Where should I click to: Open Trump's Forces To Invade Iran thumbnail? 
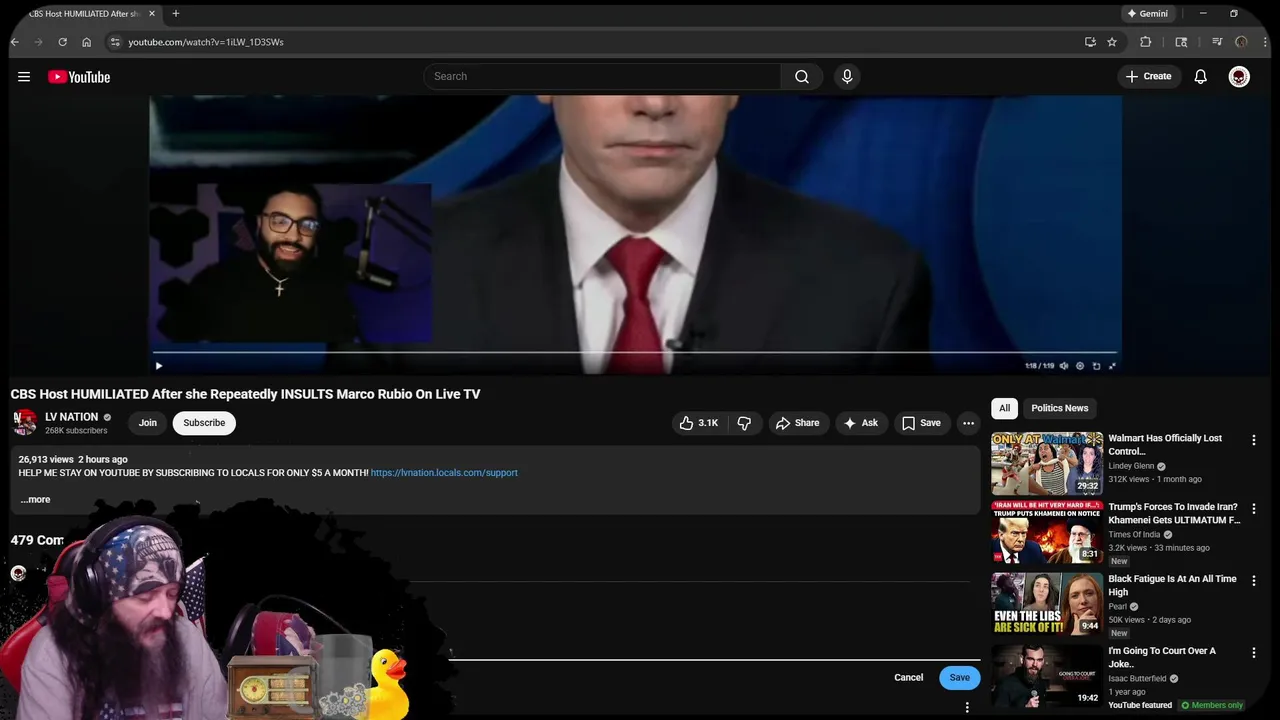tap(1047, 533)
